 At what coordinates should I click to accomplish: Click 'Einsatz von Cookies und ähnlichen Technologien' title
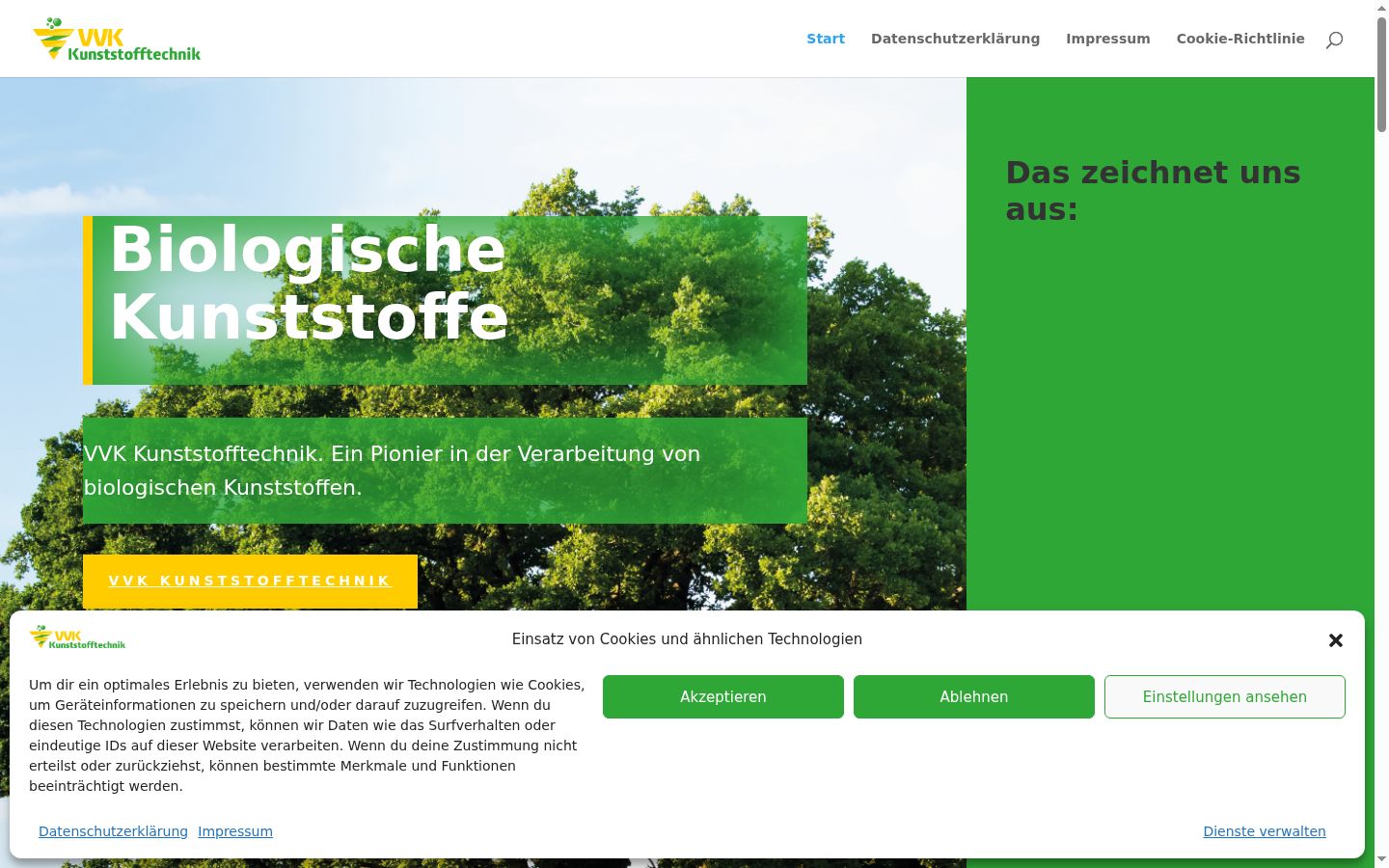[x=687, y=638]
